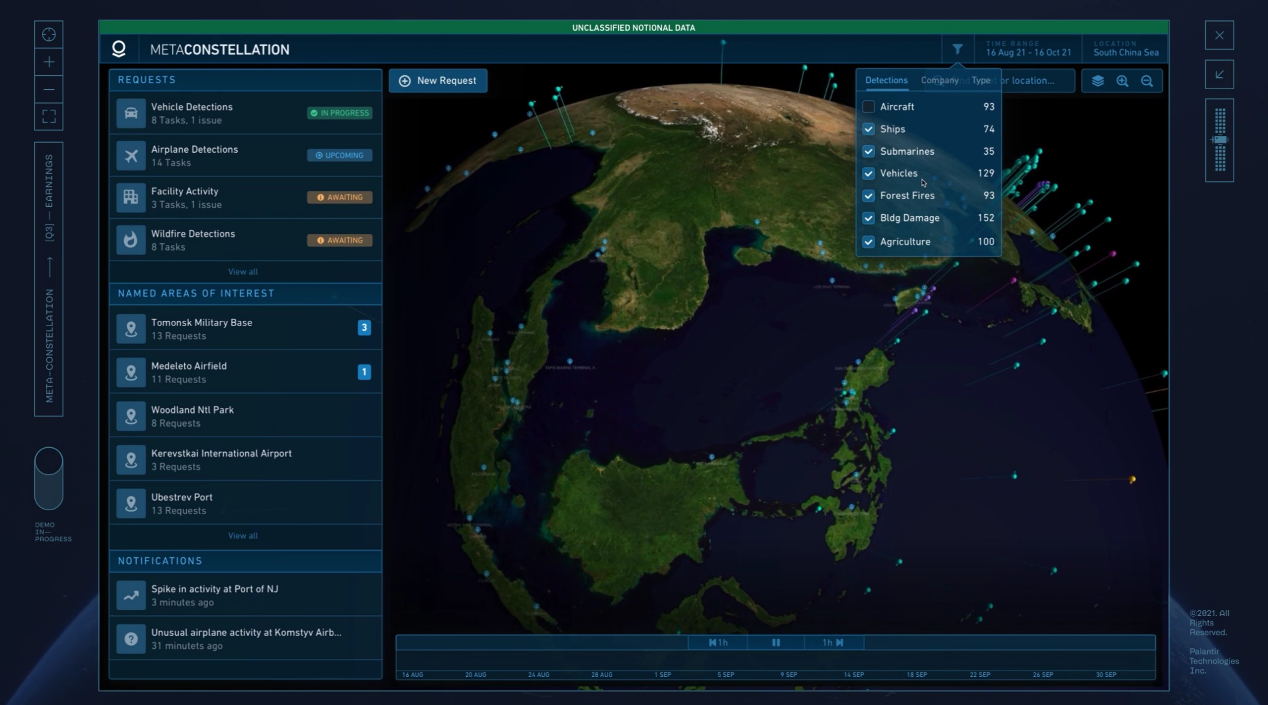
Task: Click the orange detection marker on the globe
Action: click(1132, 480)
